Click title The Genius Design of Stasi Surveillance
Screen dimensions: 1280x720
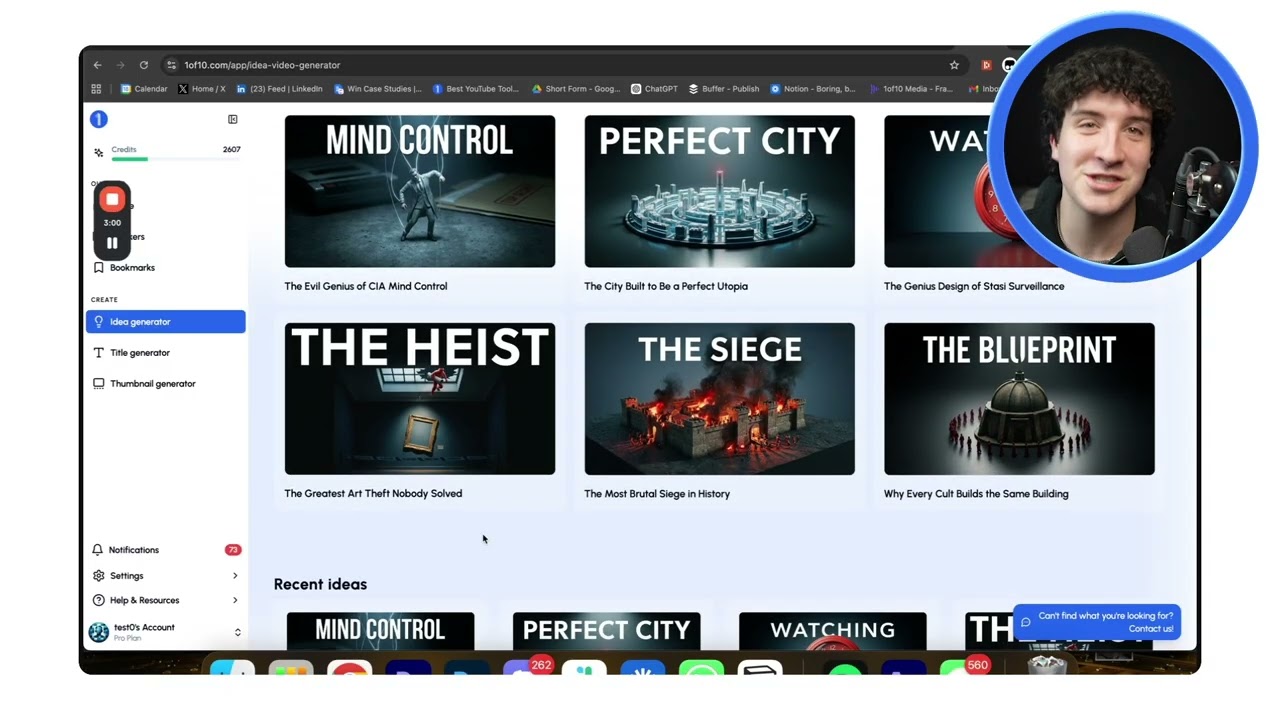coord(974,286)
